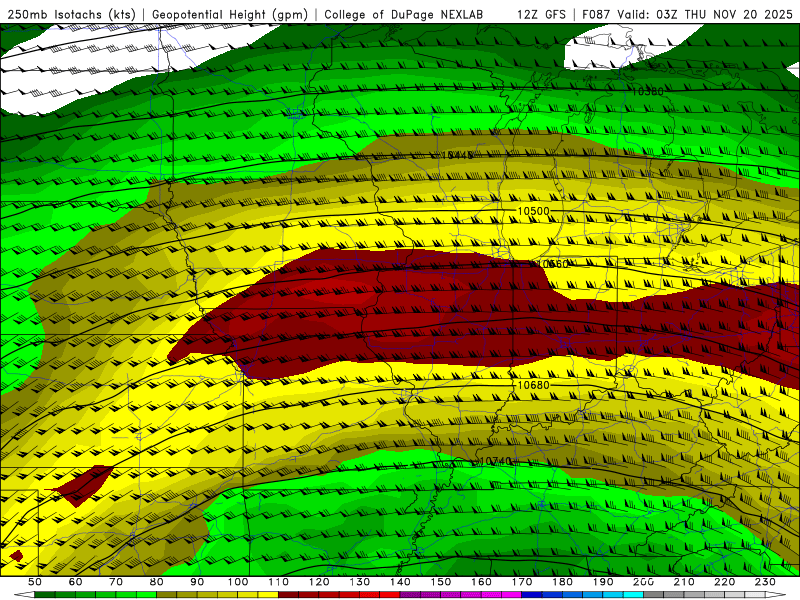Click the 80 value on the color scale
The image size is (800, 600).
[x=157, y=582]
